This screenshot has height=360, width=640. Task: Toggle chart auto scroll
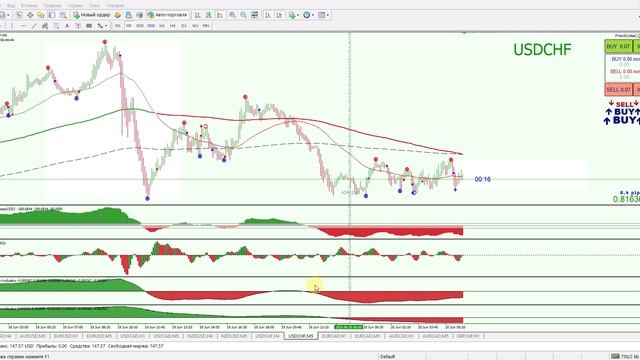click(x=268, y=15)
